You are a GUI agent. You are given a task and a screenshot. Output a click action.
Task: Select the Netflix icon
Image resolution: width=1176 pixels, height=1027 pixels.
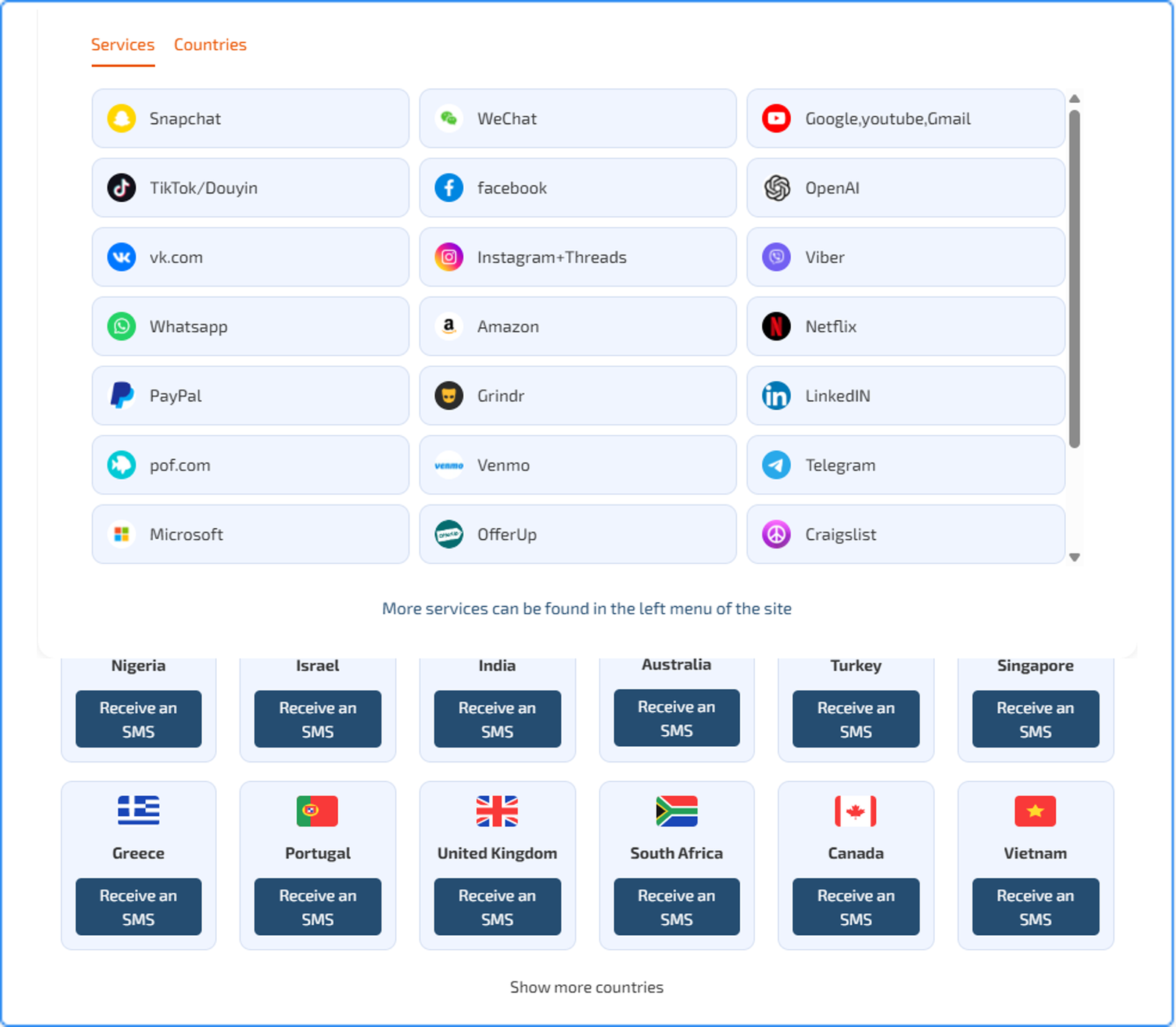[x=776, y=326]
